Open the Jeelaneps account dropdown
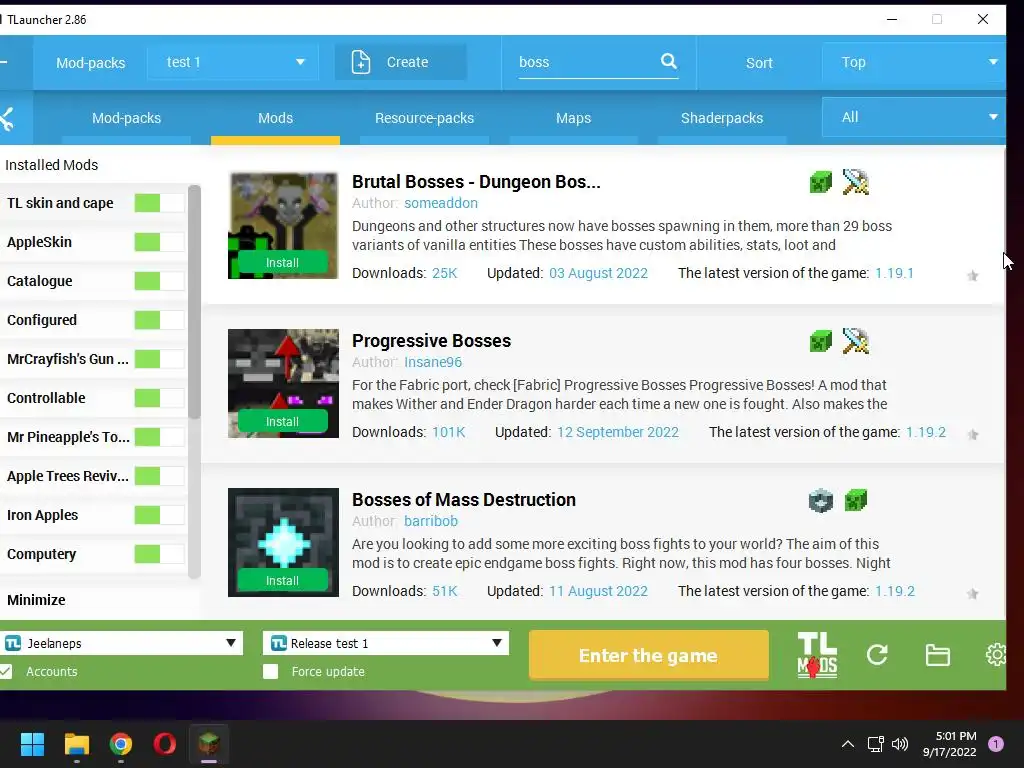The image size is (1024, 768). tap(121, 643)
